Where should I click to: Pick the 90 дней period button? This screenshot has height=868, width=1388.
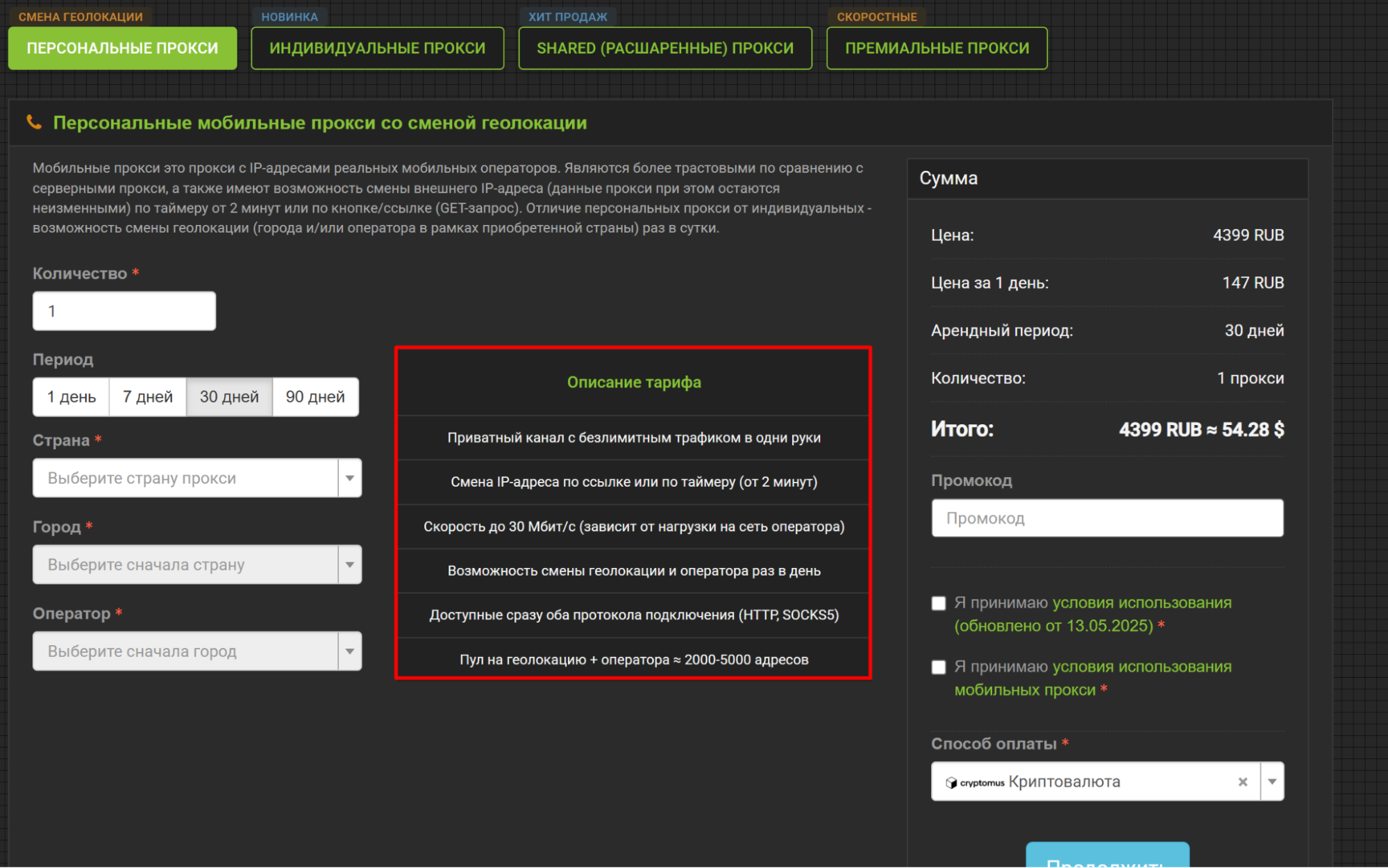[x=315, y=397]
